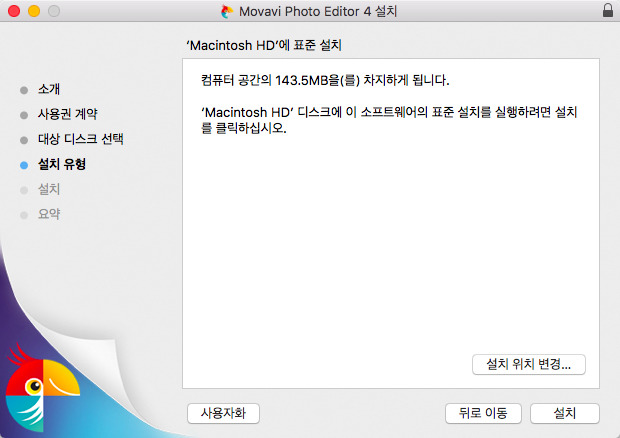Click the Movavi parrot logo at bottom left
This screenshot has height=438, width=620.
tap(42, 387)
